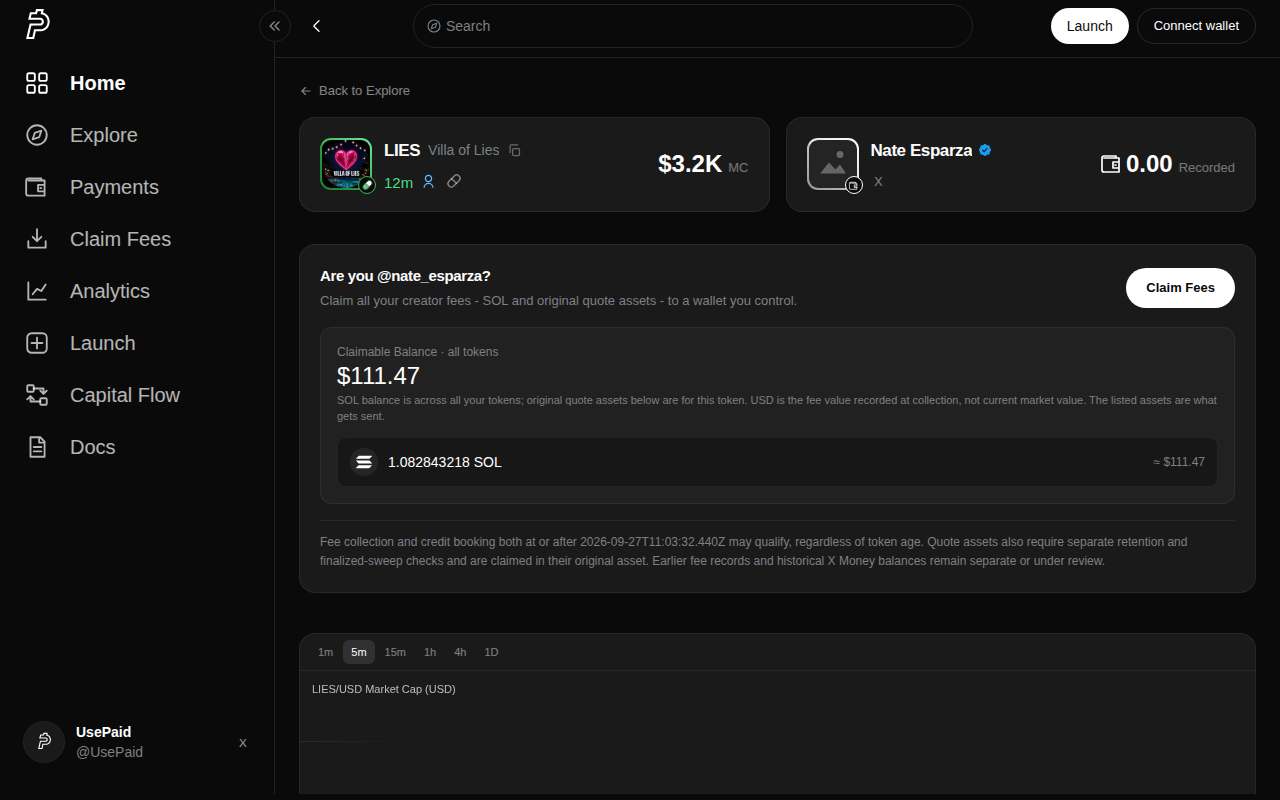Click the SOL coin icon in balance row
This screenshot has height=800, width=1280.
click(364, 462)
